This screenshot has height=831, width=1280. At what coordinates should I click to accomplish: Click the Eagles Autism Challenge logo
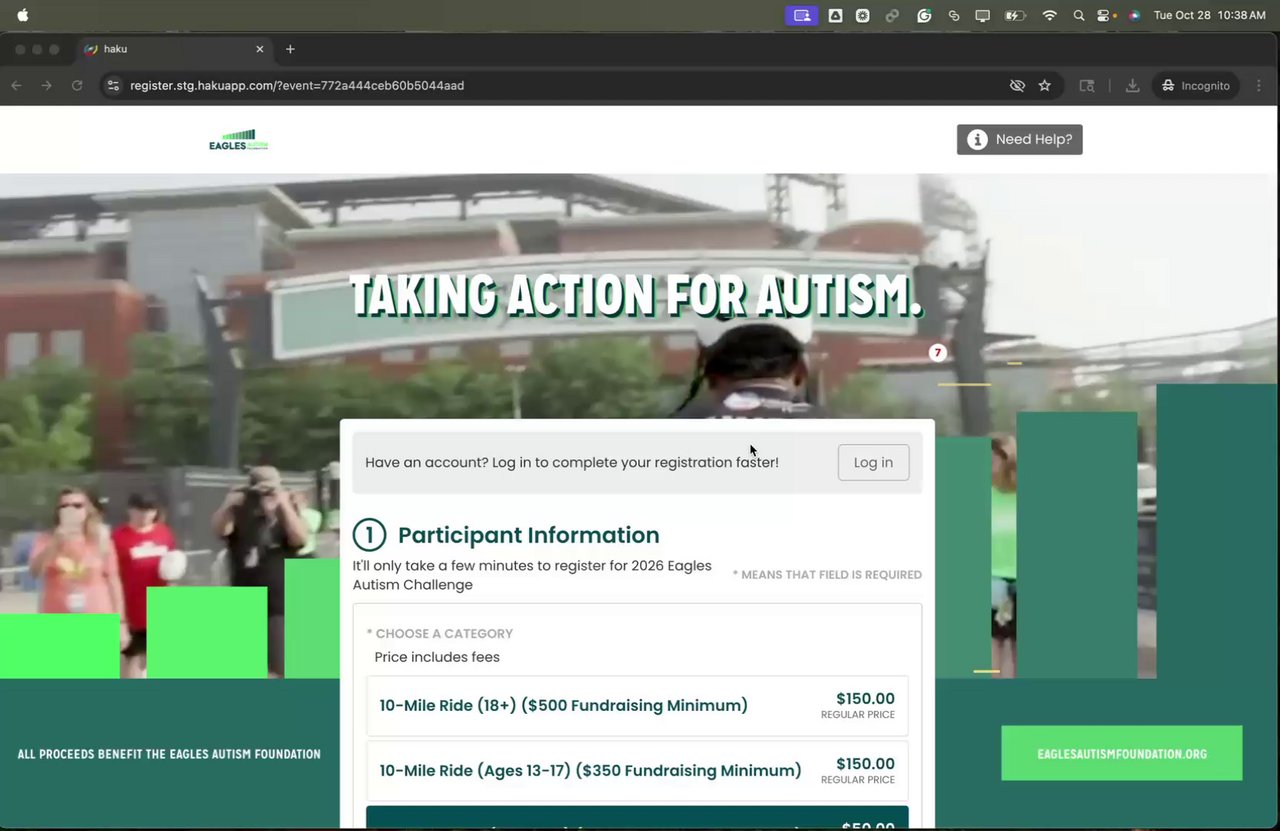pos(238,140)
